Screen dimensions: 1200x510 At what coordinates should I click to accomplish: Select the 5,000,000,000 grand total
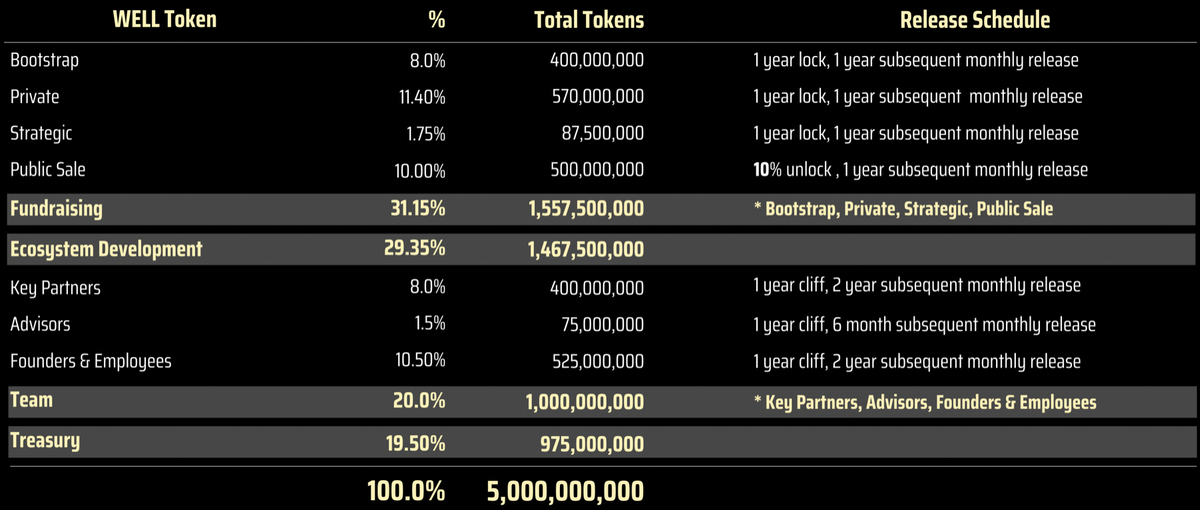click(x=565, y=490)
